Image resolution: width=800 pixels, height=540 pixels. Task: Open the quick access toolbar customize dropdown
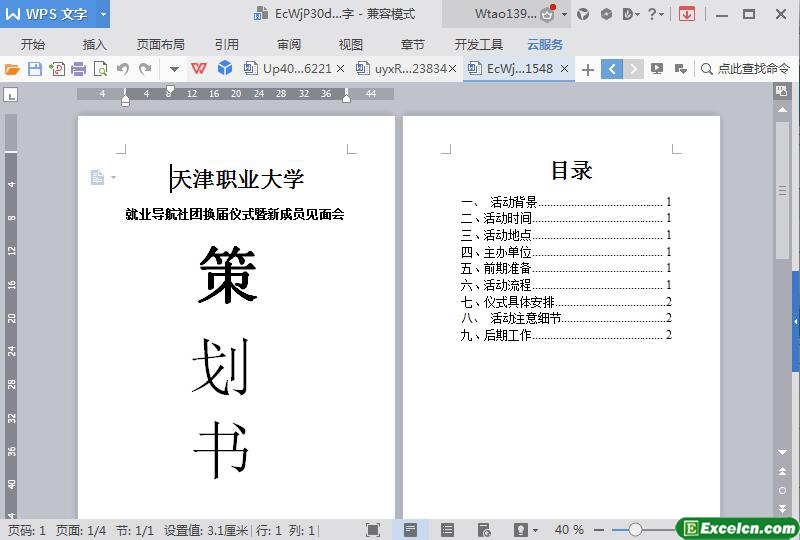click(x=174, y=69)
